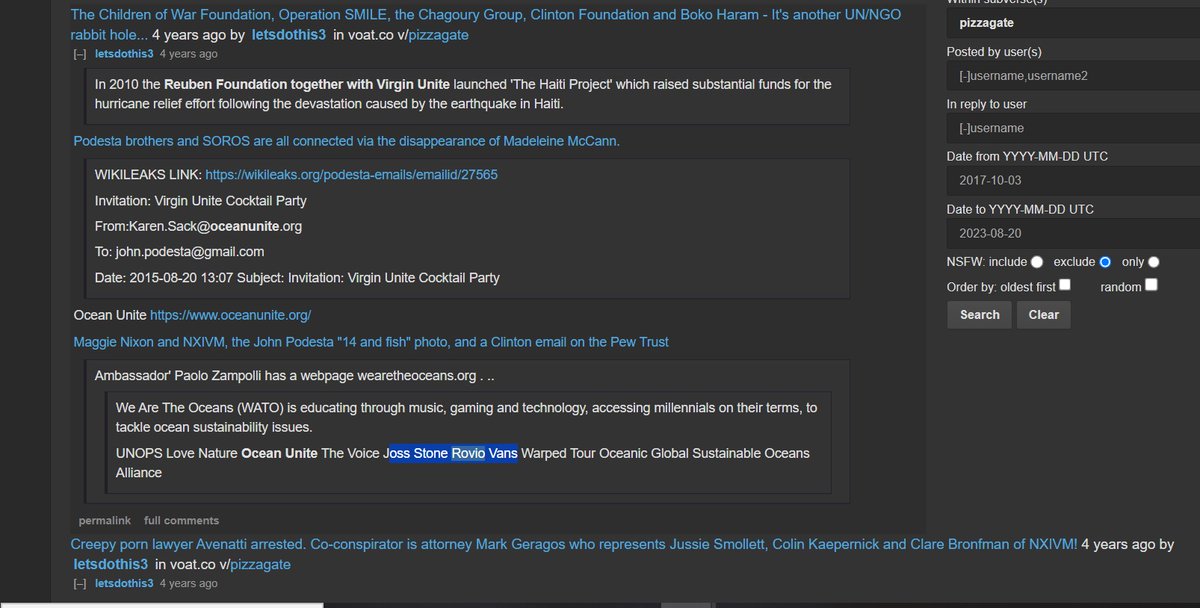The height and width of the screenshot is (608, 1200).
Task: Collapse the last comment using [–] toggle
Action: coord(80,583)
